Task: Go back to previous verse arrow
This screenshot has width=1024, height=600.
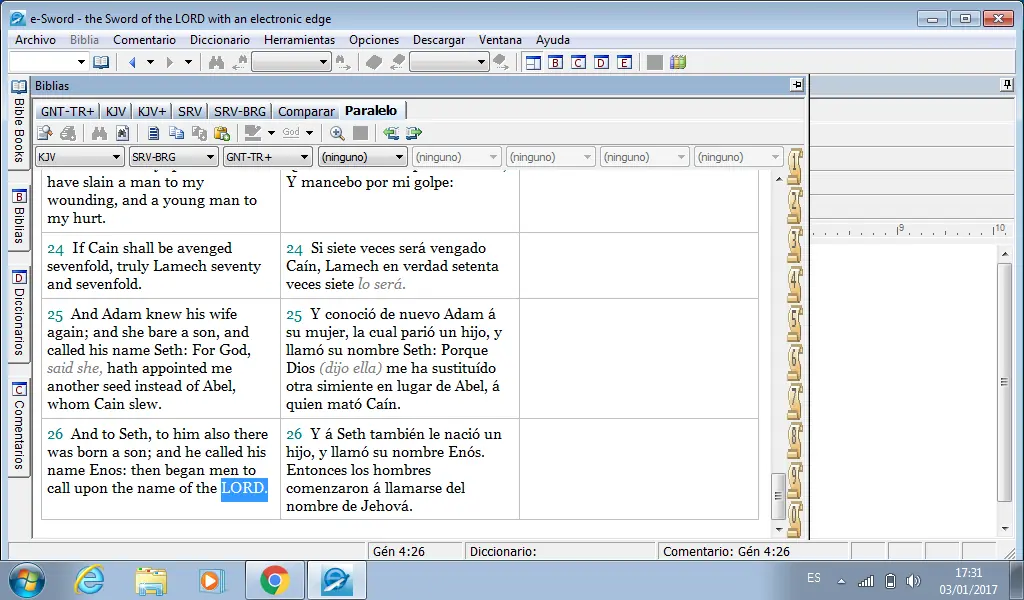Action: [133, 63]
